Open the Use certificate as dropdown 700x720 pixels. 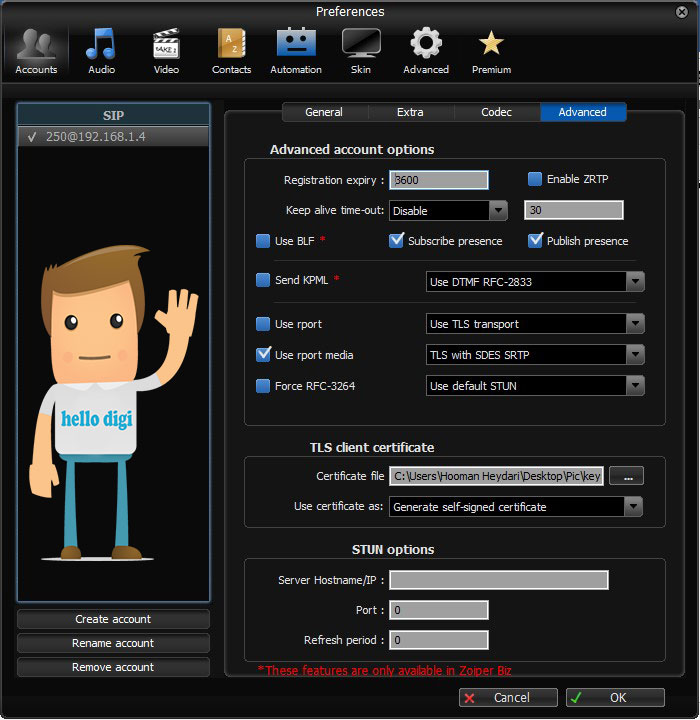tap(516, 506)
